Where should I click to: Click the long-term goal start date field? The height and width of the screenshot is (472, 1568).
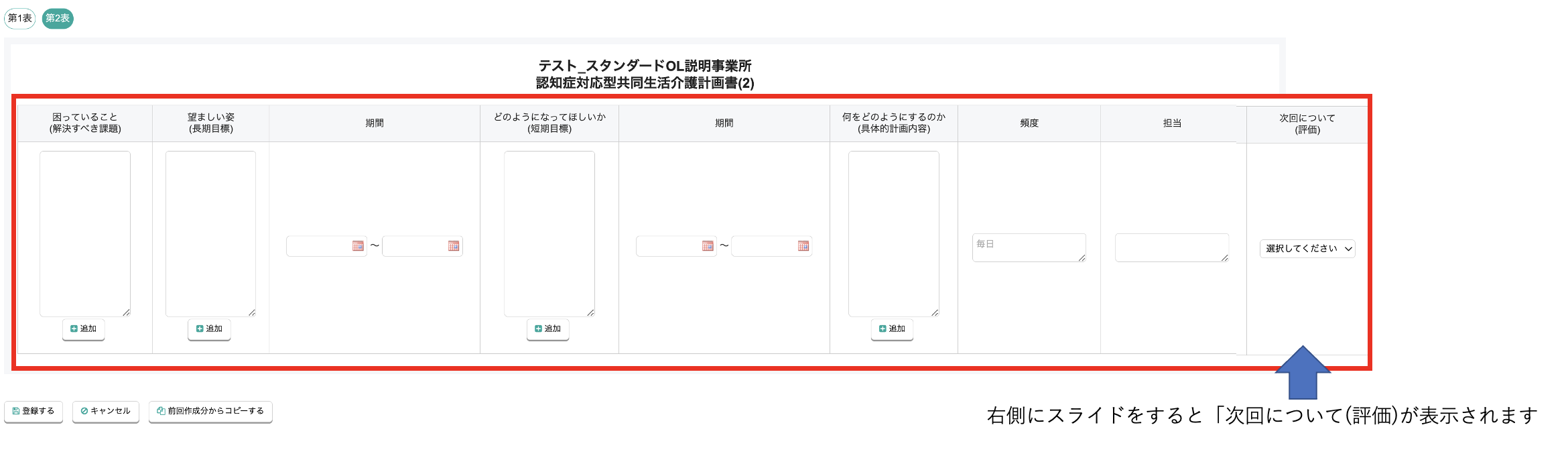pyautogui.click(x=326, y=246)
